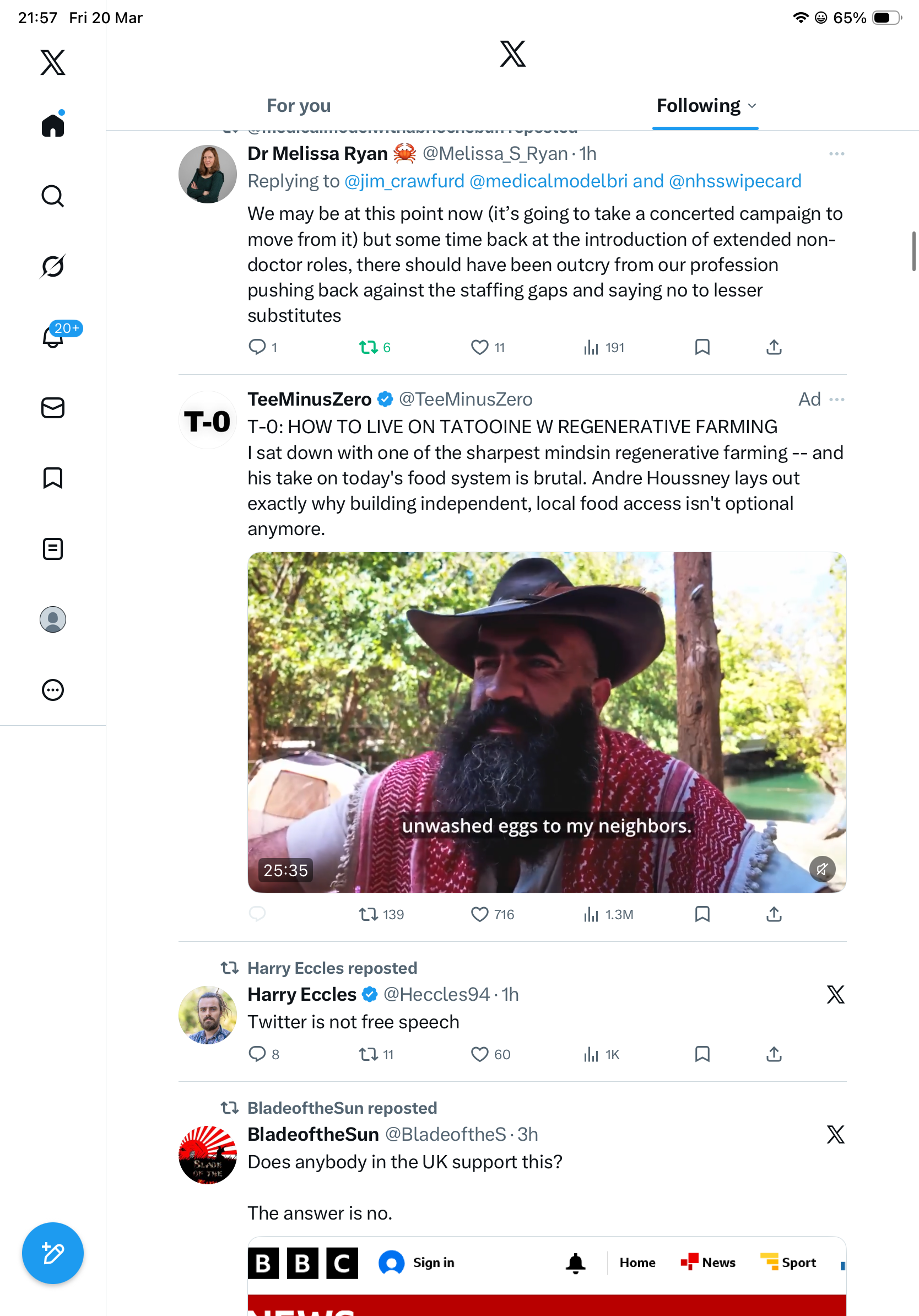The height and width of the screenshot is (1316, 919).
Task: Open Grok from the sidebar
Action: tap(53, 267)
